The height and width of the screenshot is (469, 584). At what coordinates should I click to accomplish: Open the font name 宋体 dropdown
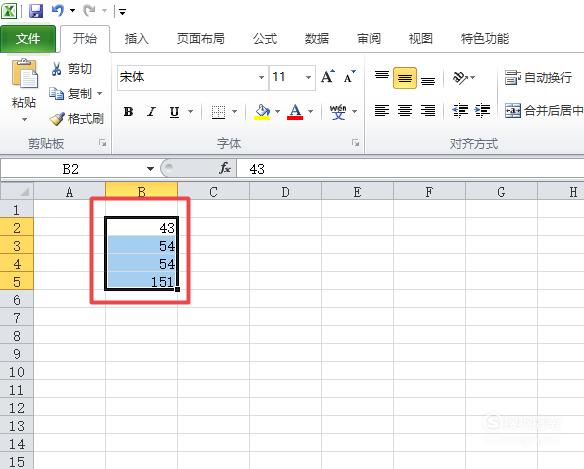click(x=261, y=77)
